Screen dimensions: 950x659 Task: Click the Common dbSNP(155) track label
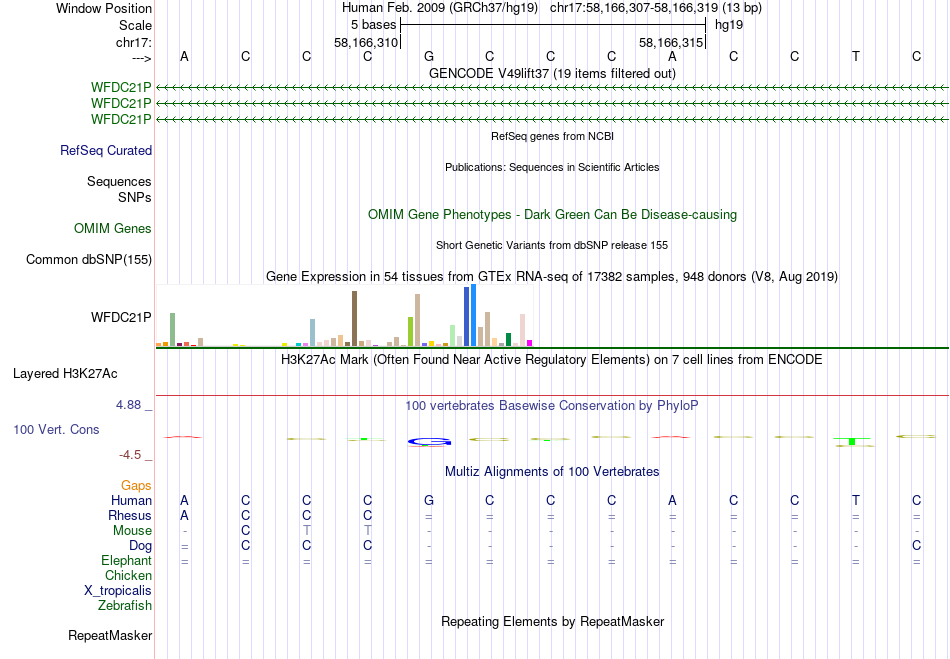[x=89, y=259]
